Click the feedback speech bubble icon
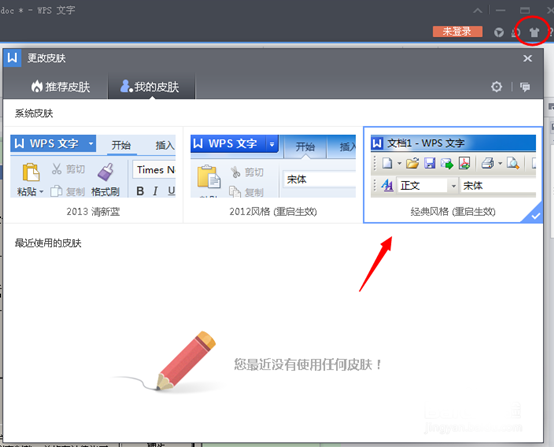This screenshot has height=447, width=554. 525,87
